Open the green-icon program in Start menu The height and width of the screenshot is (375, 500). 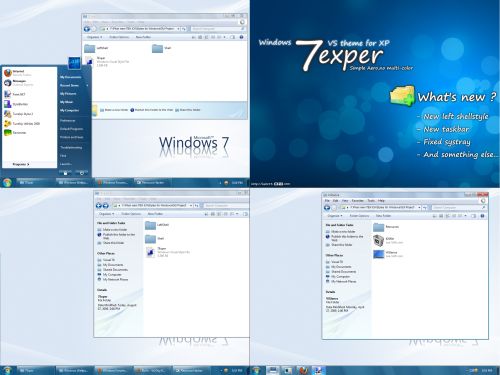pyautogui.click(x=15, y=132)
